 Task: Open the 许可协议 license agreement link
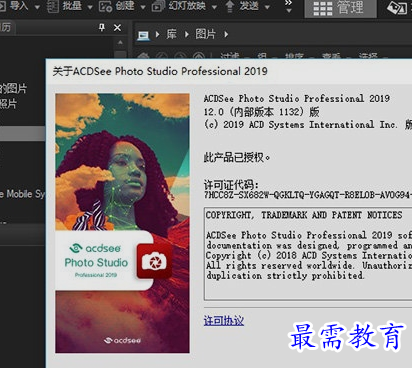point(224,321)
